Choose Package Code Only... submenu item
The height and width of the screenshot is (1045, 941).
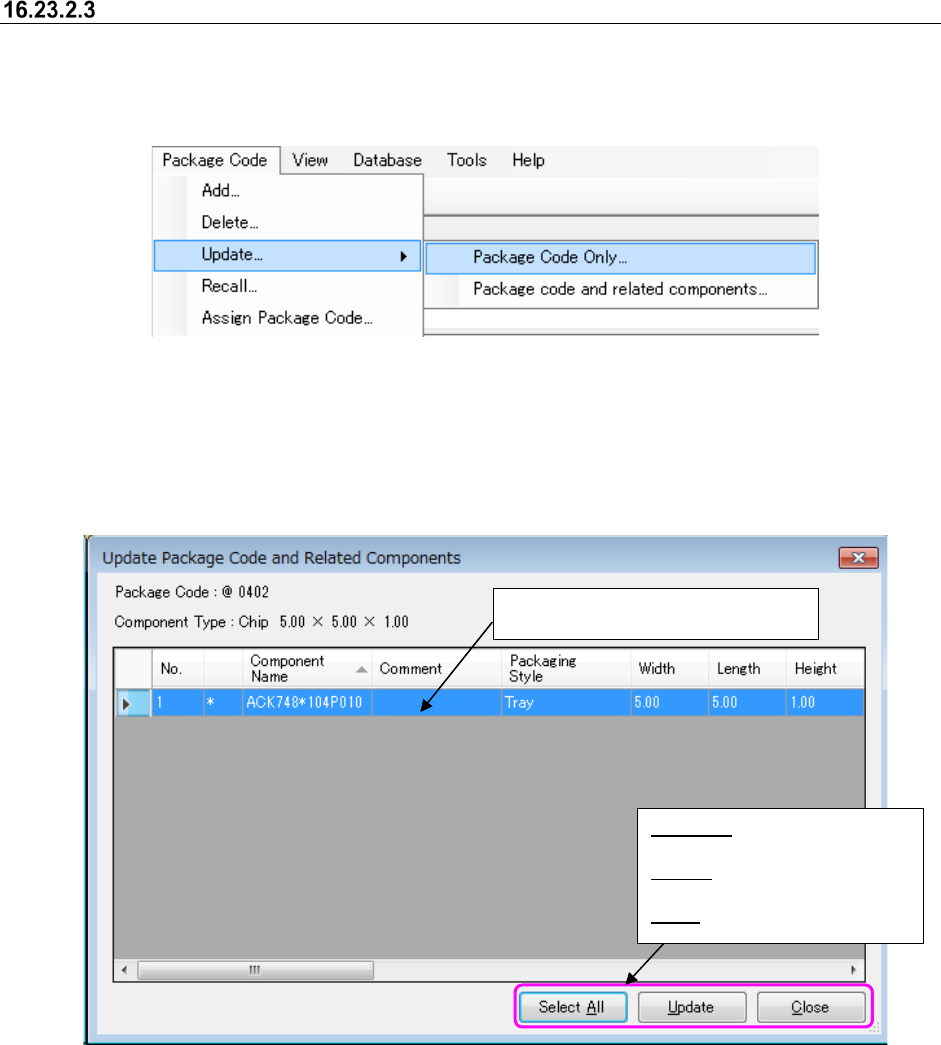tap(620, 258)
